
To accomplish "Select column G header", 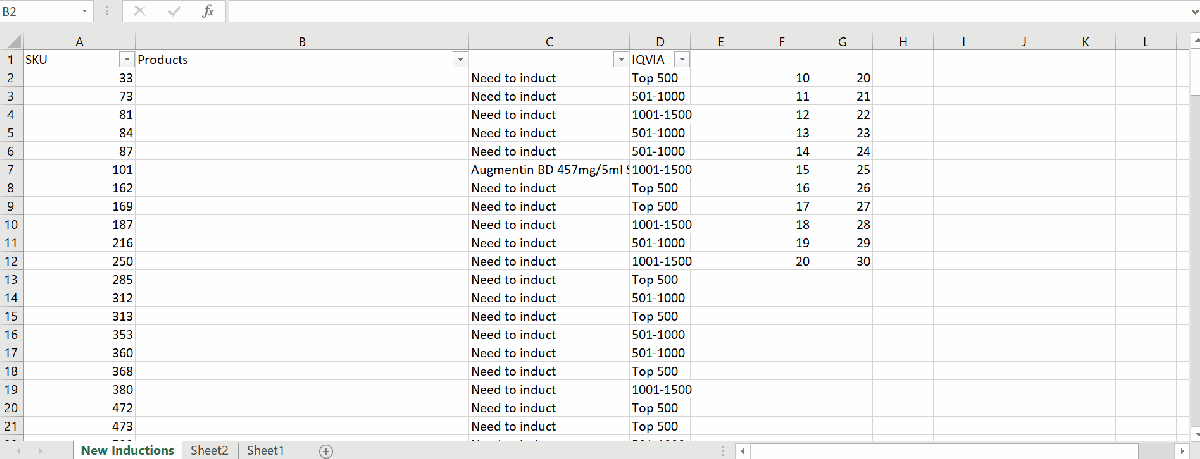I will pyautogui.click(x=842, y=41).
